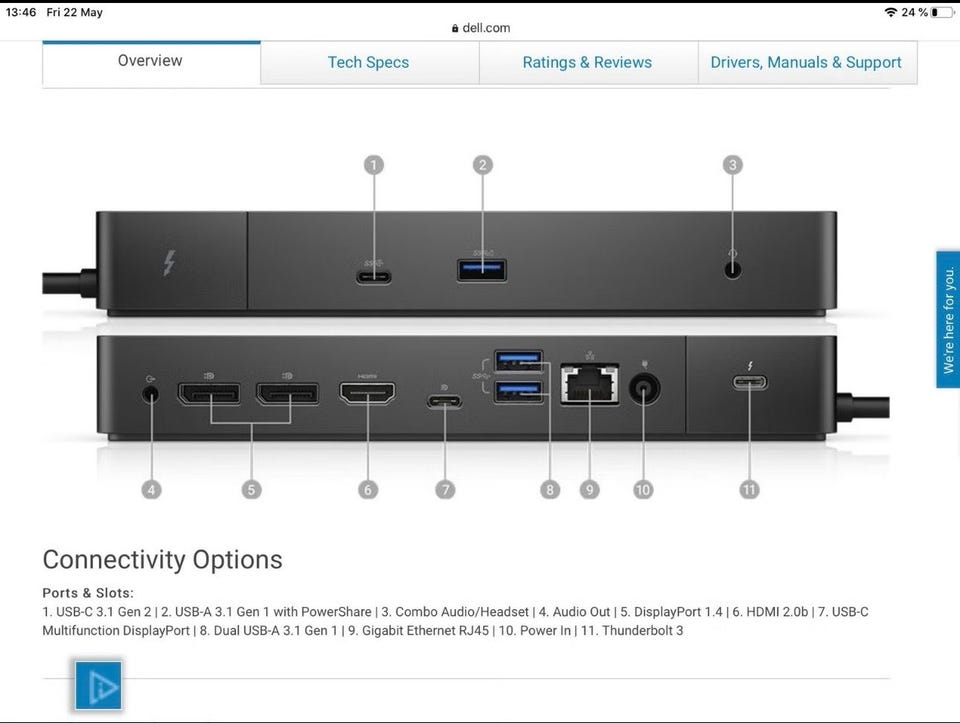Switch to the Tech Specs tab
Image resolution: width=960 pixels, height=723 pixels.
click(x=369, y=62)
